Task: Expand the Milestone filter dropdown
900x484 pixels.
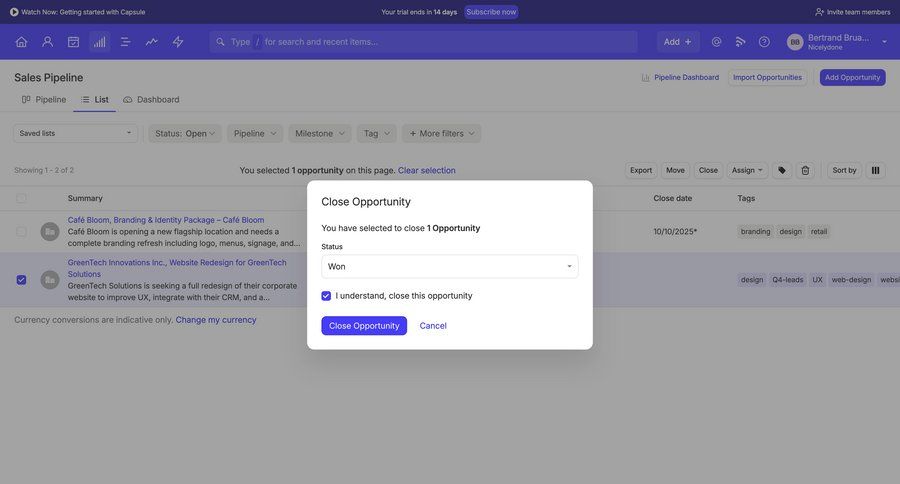Action: [320, 133]
